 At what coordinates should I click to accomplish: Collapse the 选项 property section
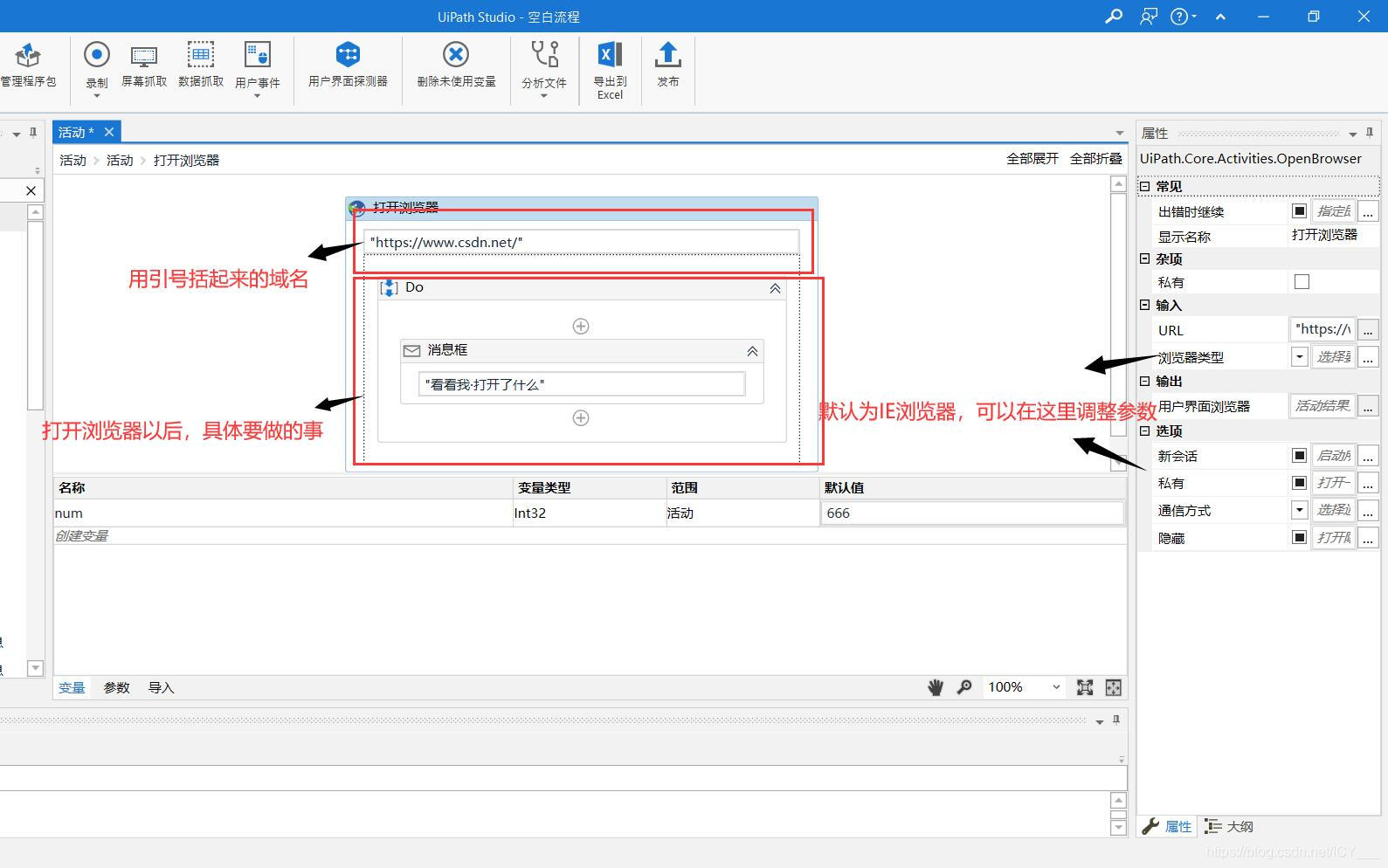pyautogui.click(x=1145, y=431)
